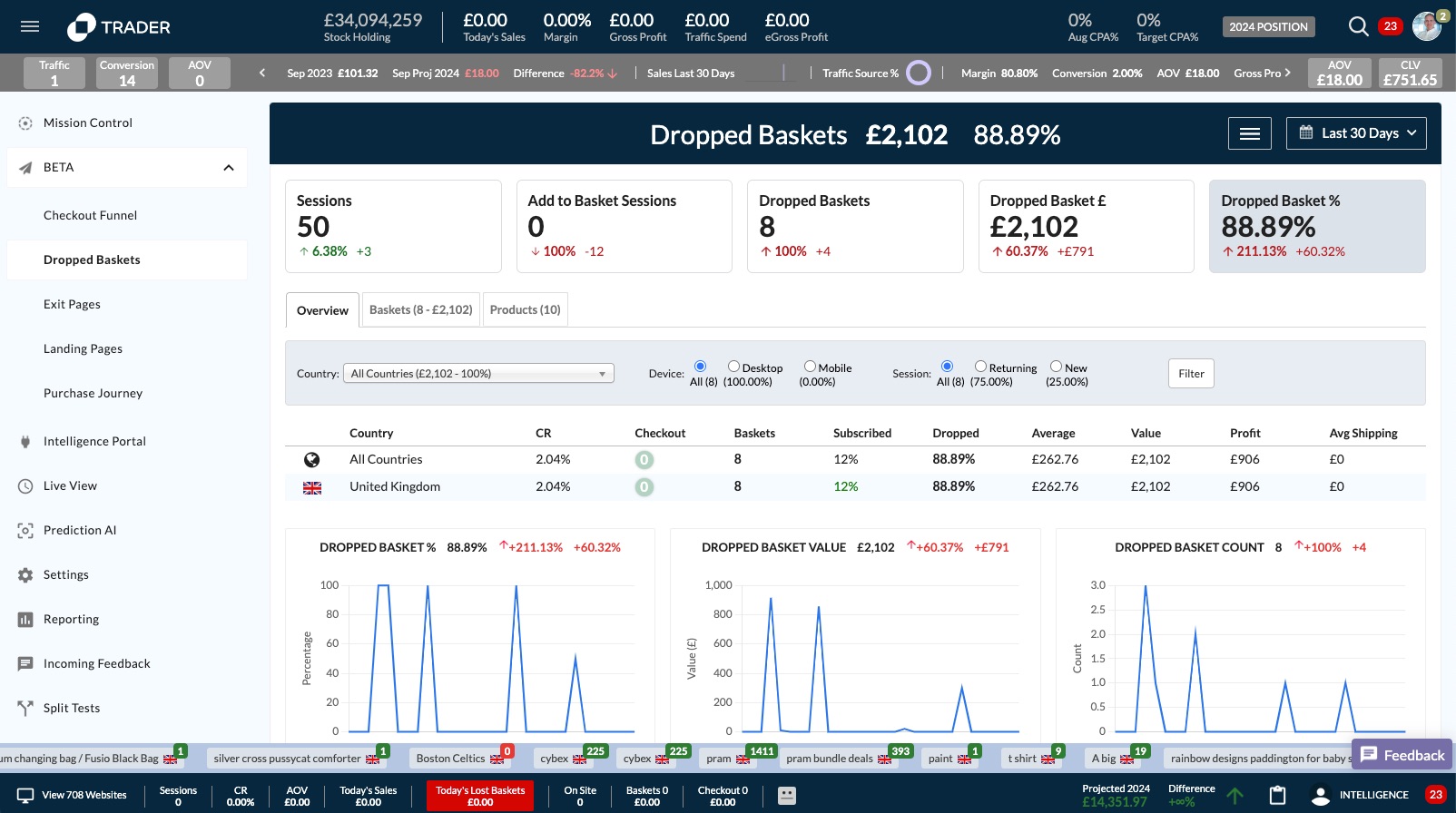Sort table by Dropped column header
The image size is (1456, 813).
point(955,433)
